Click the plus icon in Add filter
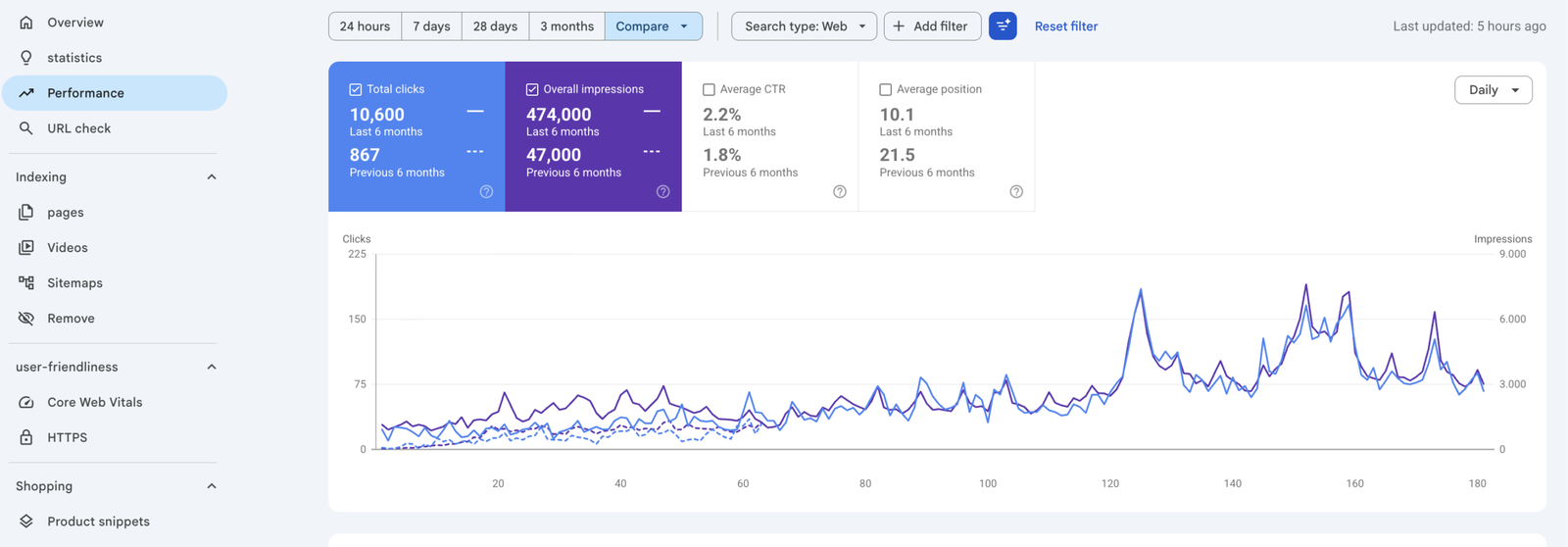 tap(899, 26)
